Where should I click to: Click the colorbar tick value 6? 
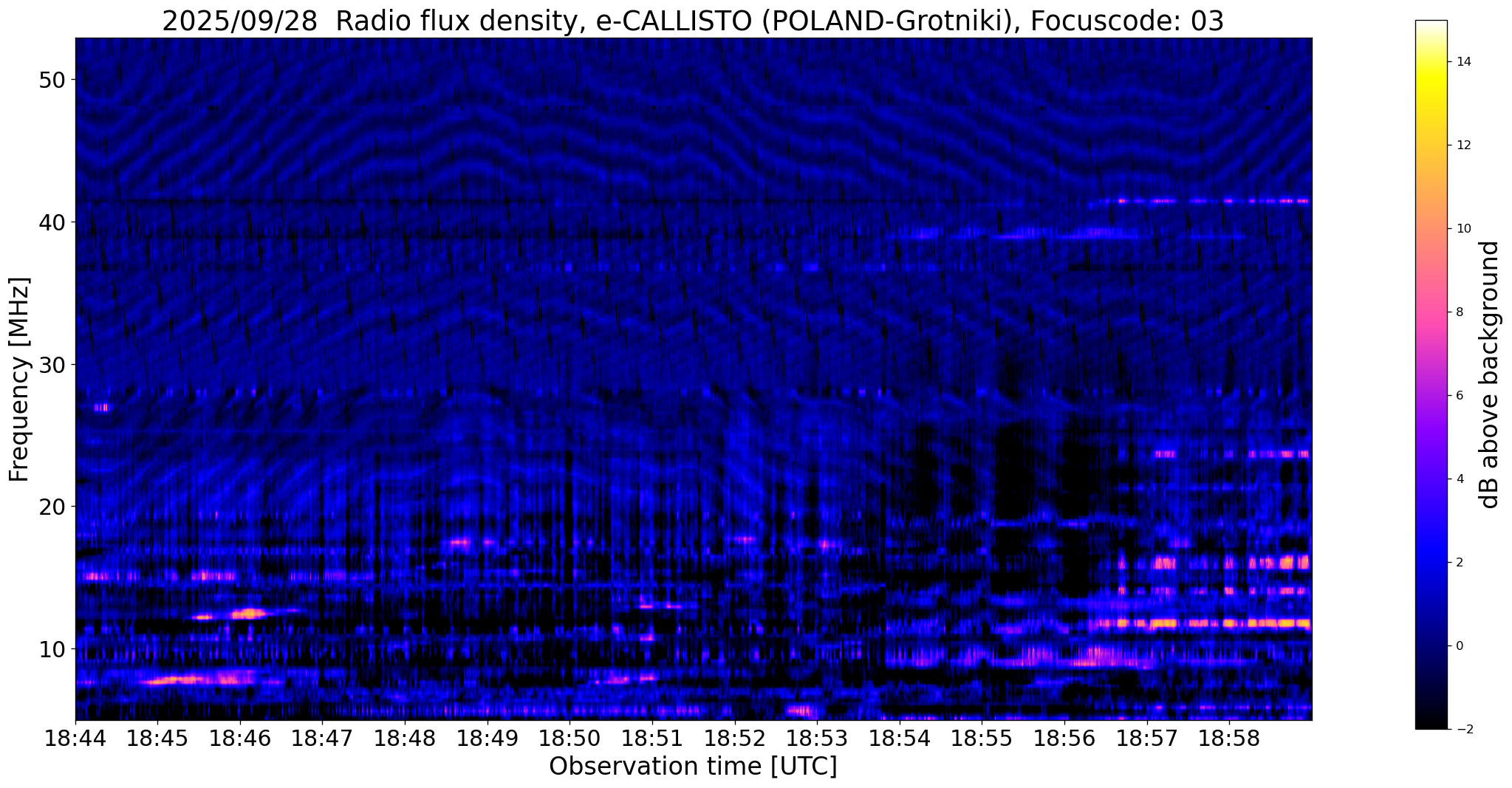click(x=1459, y=396)
